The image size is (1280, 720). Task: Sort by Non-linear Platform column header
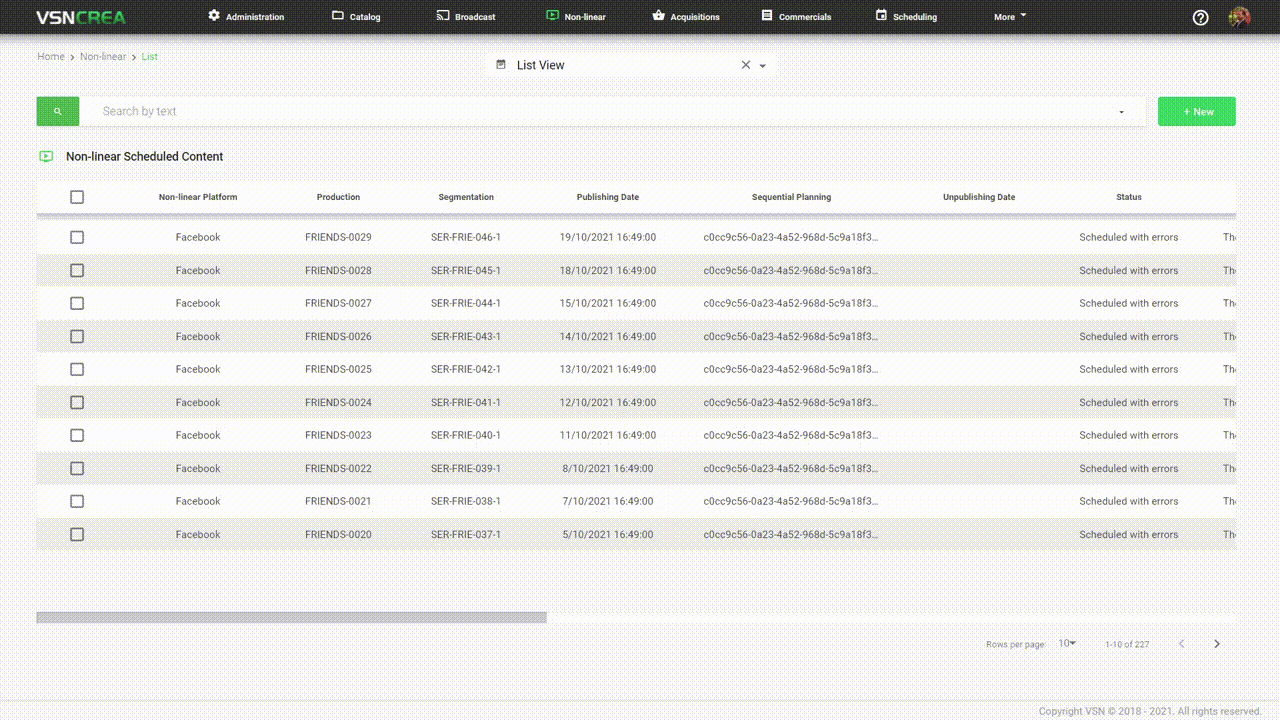(198, 197)
